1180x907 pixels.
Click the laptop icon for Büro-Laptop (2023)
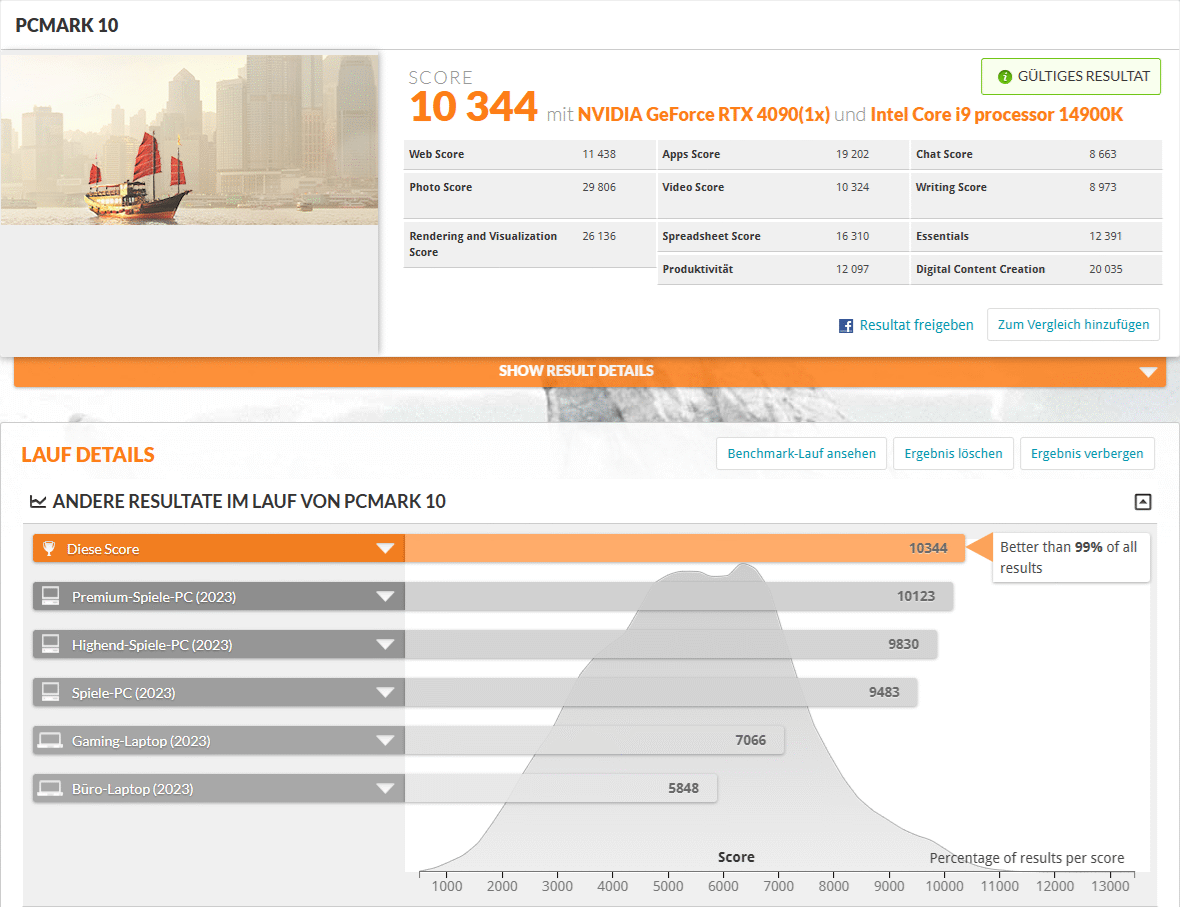(x=50, y=789)
